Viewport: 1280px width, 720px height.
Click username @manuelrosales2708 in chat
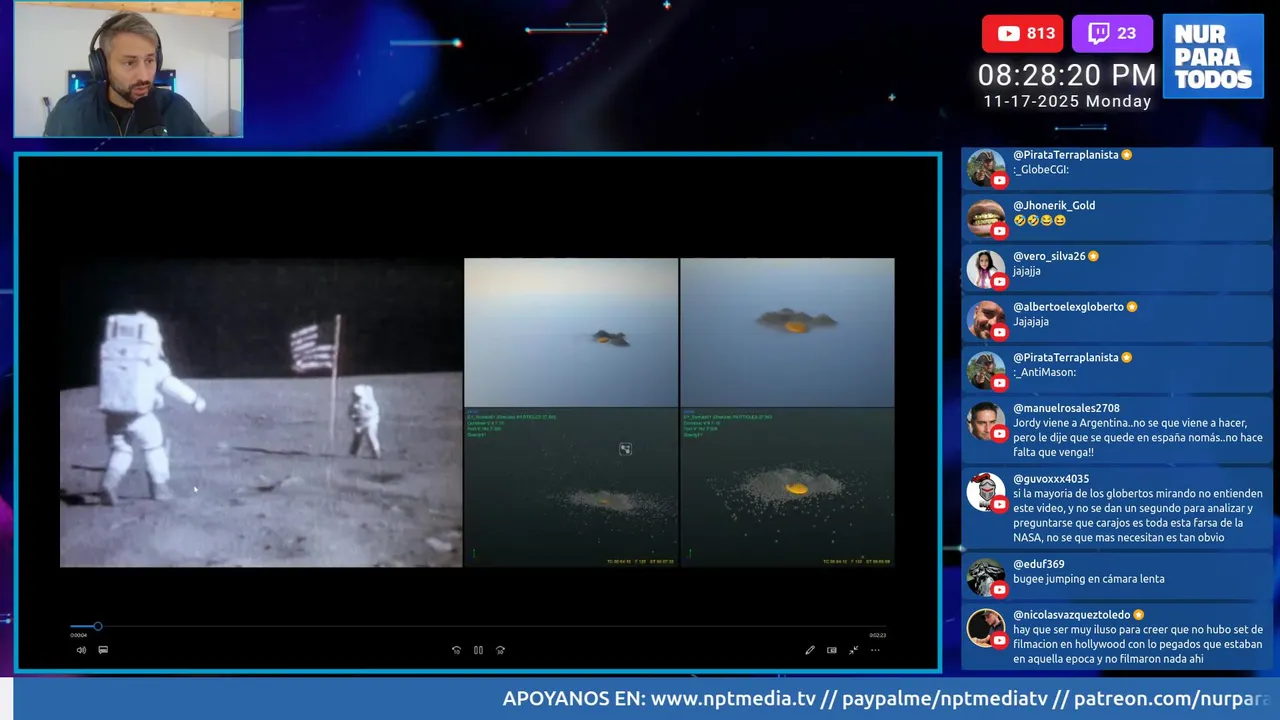coord(1066,408)
